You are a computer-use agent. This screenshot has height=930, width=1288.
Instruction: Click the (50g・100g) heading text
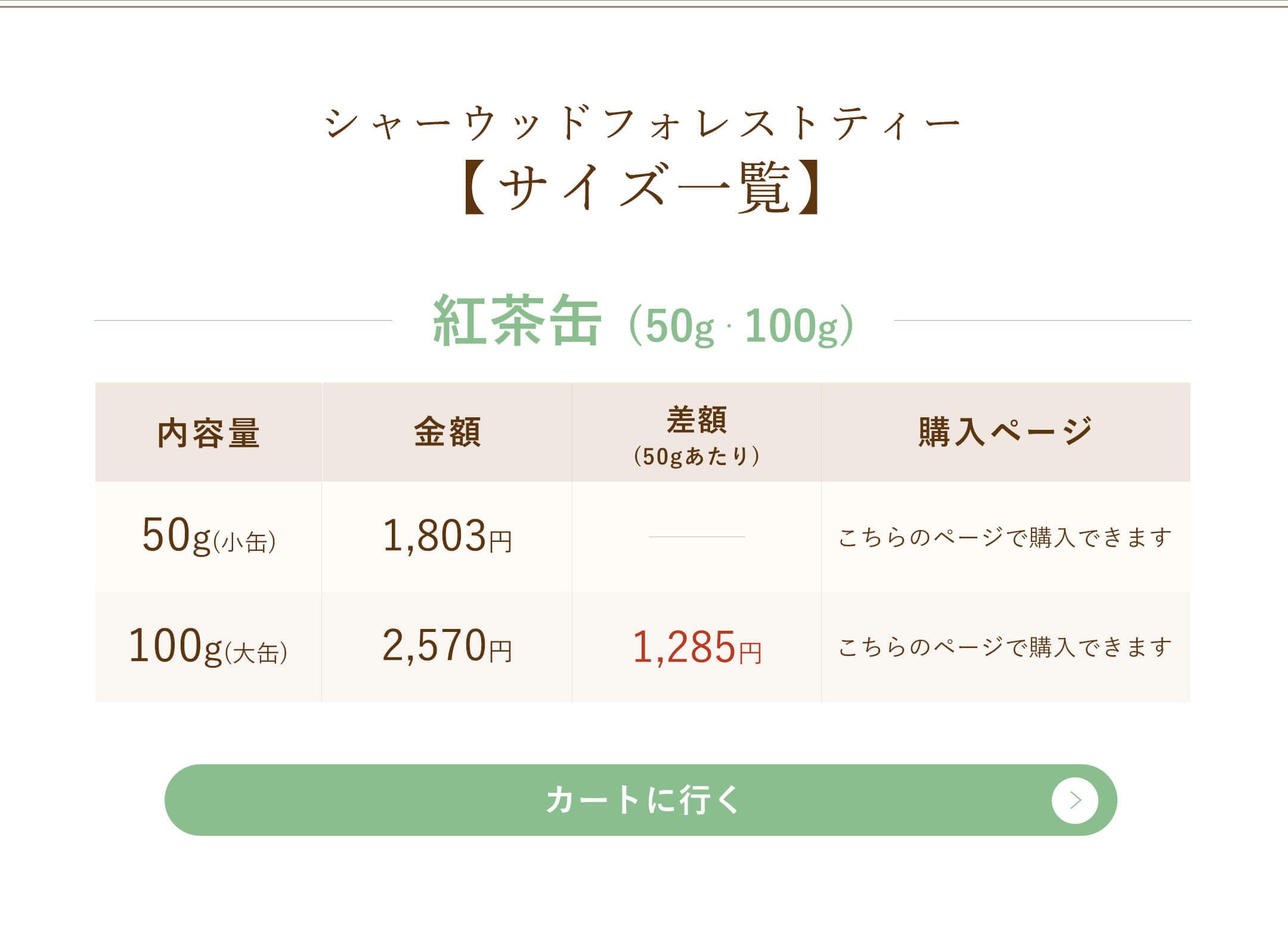pos(742,325)
